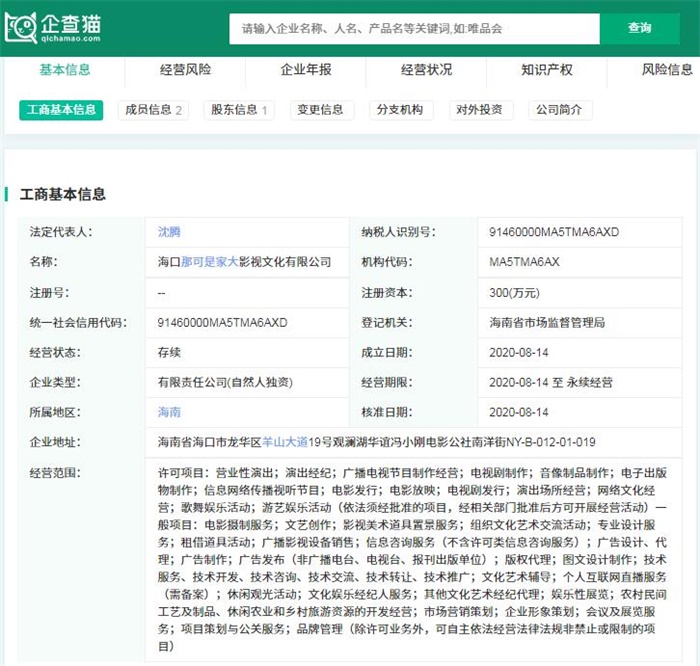View the 公司简介 section

pos(559,110)
